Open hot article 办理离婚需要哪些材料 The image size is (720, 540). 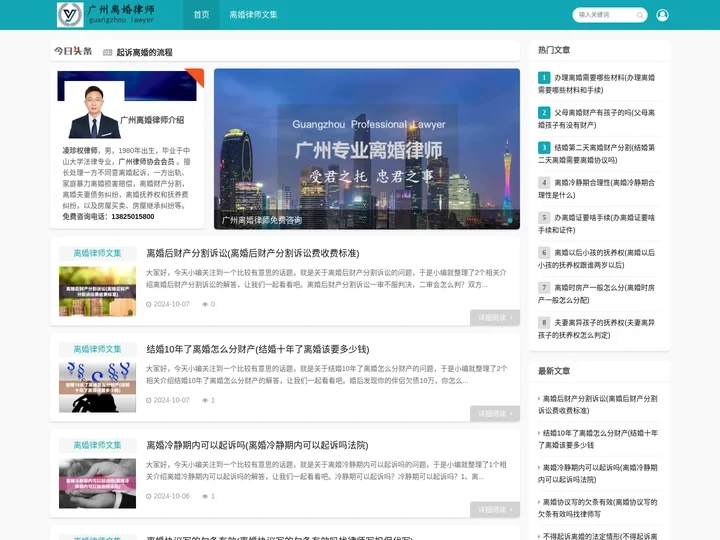[x=597, y=84]
